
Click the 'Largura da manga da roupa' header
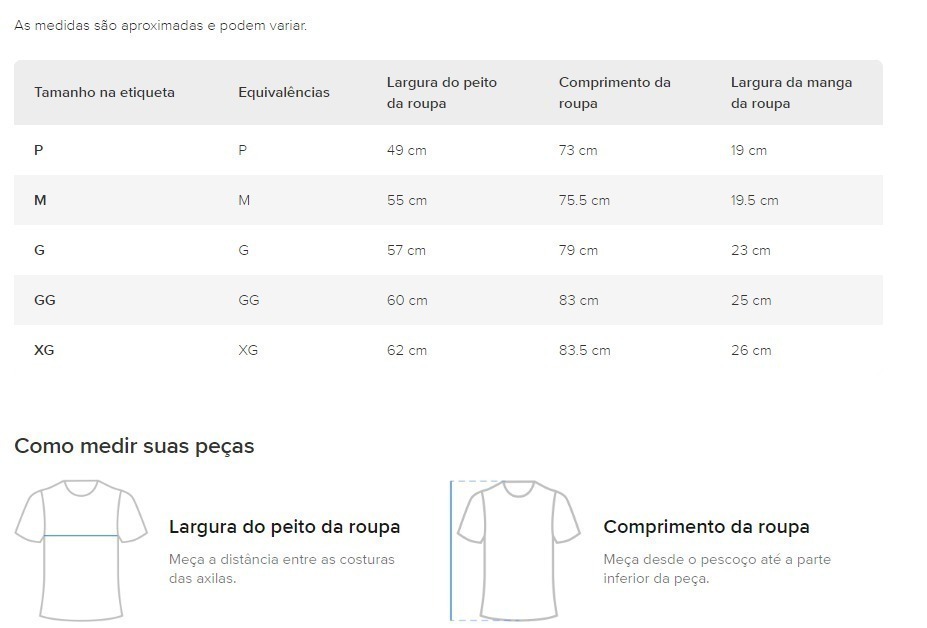pyautogui.click(x=791, y=93)
